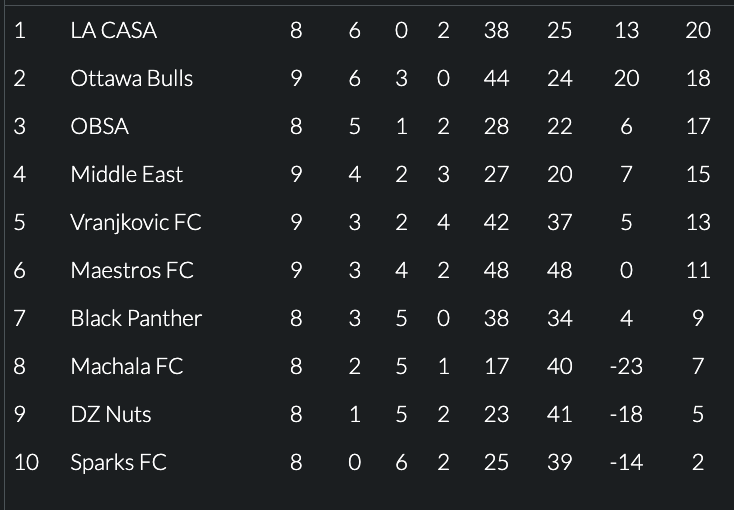Select DZ Nuts' -18 goal difference

(626, 414)
